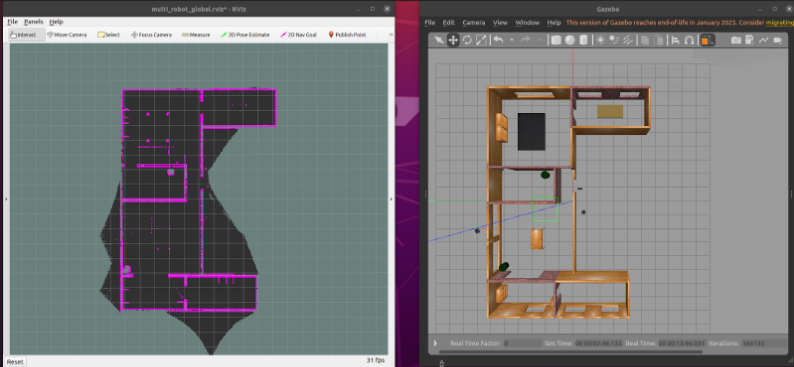Click the Sim Time value field
The height and width of the screenshot is (367, 794).
pos(598,343)
